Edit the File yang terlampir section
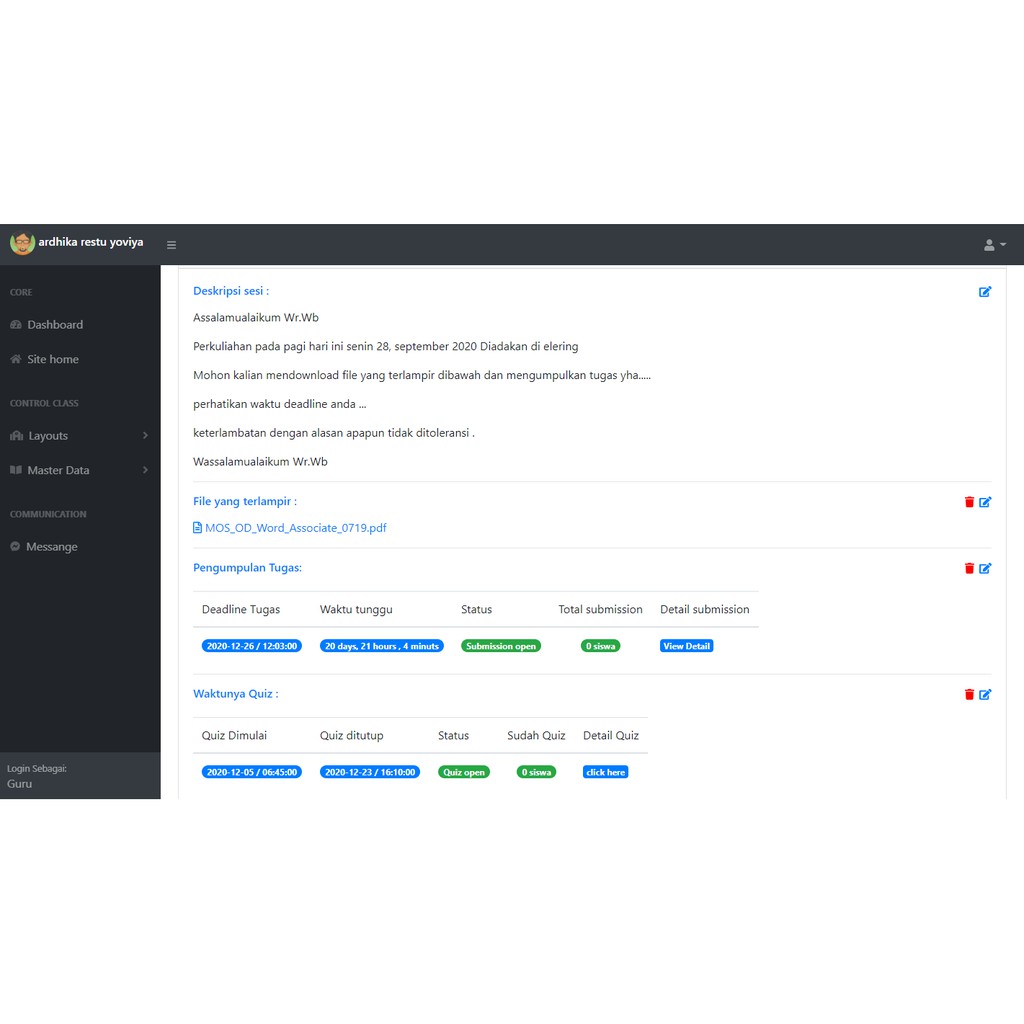1024x1024 pixels. tap(985, 502)
